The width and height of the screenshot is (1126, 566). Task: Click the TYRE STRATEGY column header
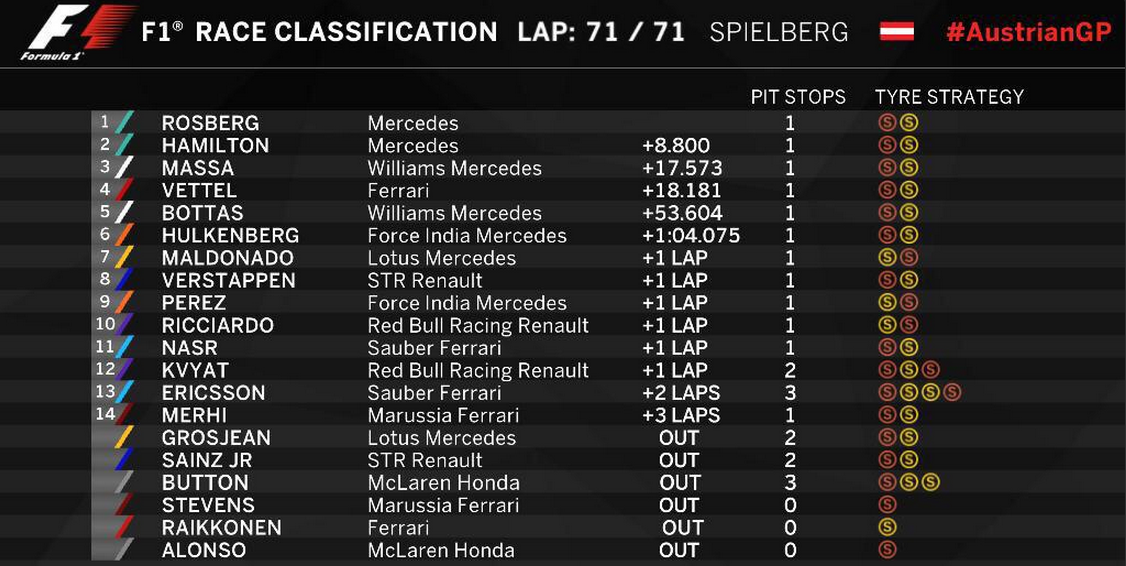tap(949, 97)
